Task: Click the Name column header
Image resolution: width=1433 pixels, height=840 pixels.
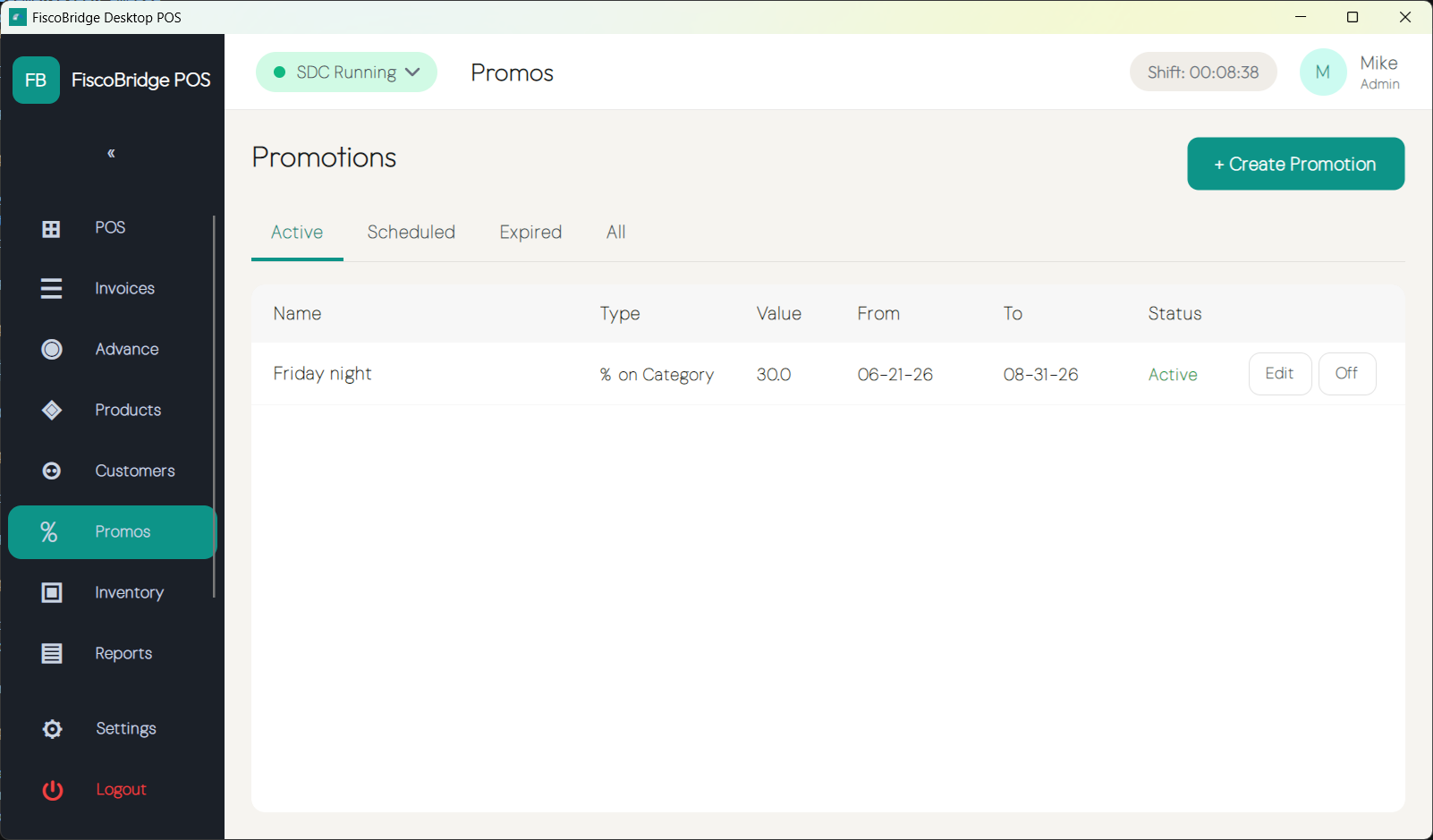Action: pyautogui.click(x=297, y=313)
